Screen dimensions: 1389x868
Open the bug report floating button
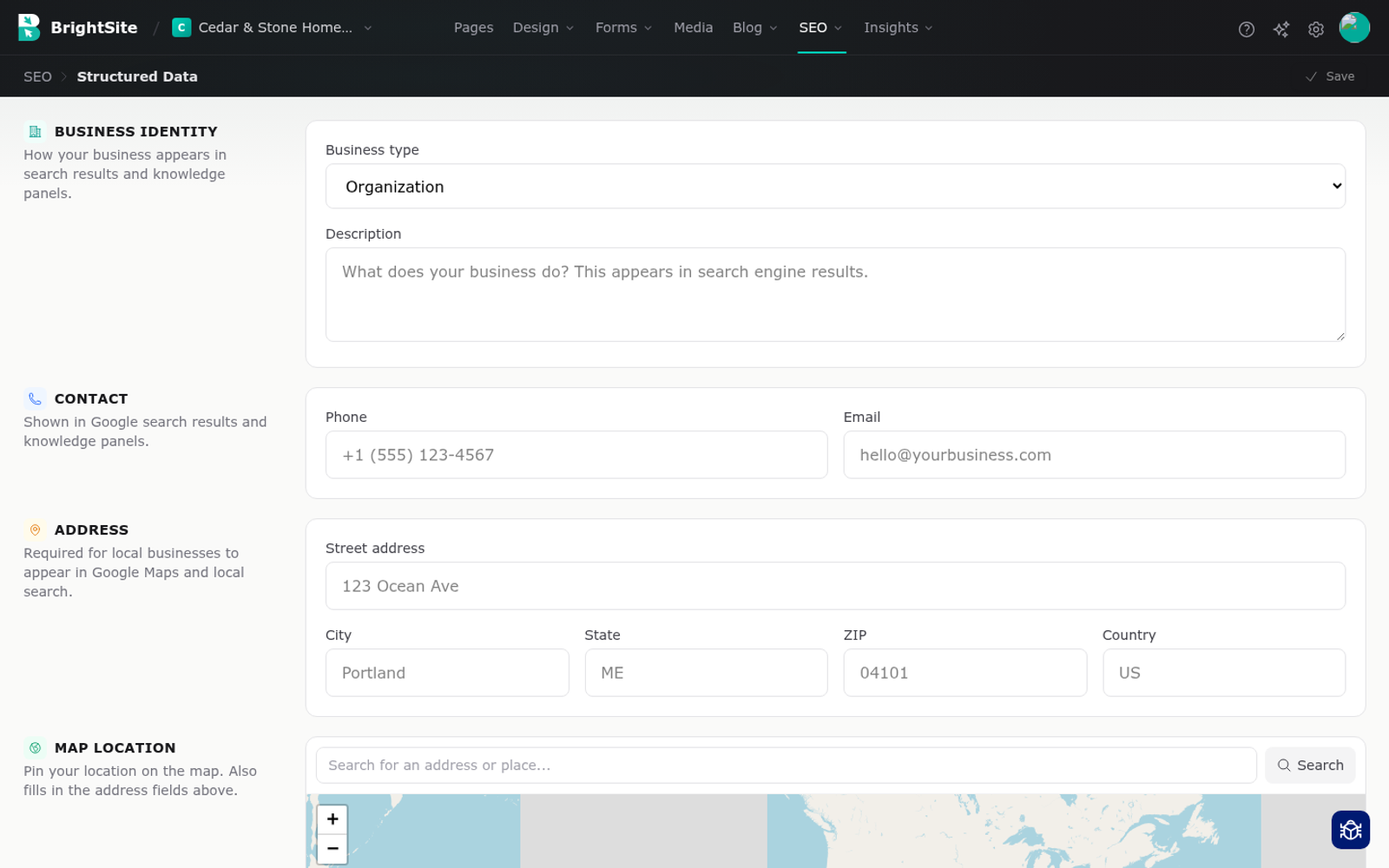point(1351,830)
